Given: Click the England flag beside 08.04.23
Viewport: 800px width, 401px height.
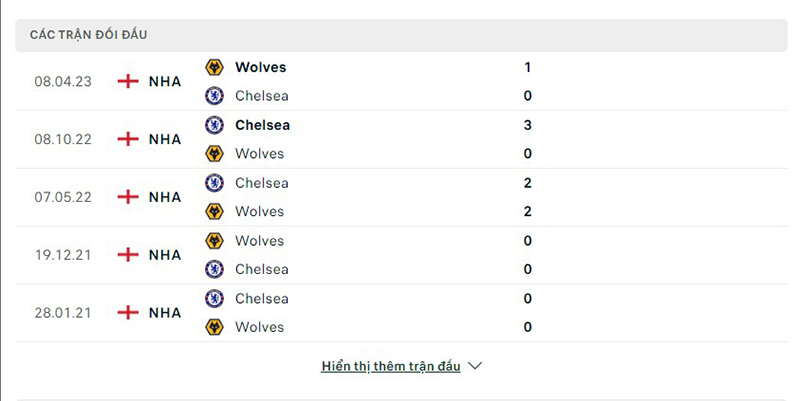Looking at the screenshot, I should tap(128, 81).
